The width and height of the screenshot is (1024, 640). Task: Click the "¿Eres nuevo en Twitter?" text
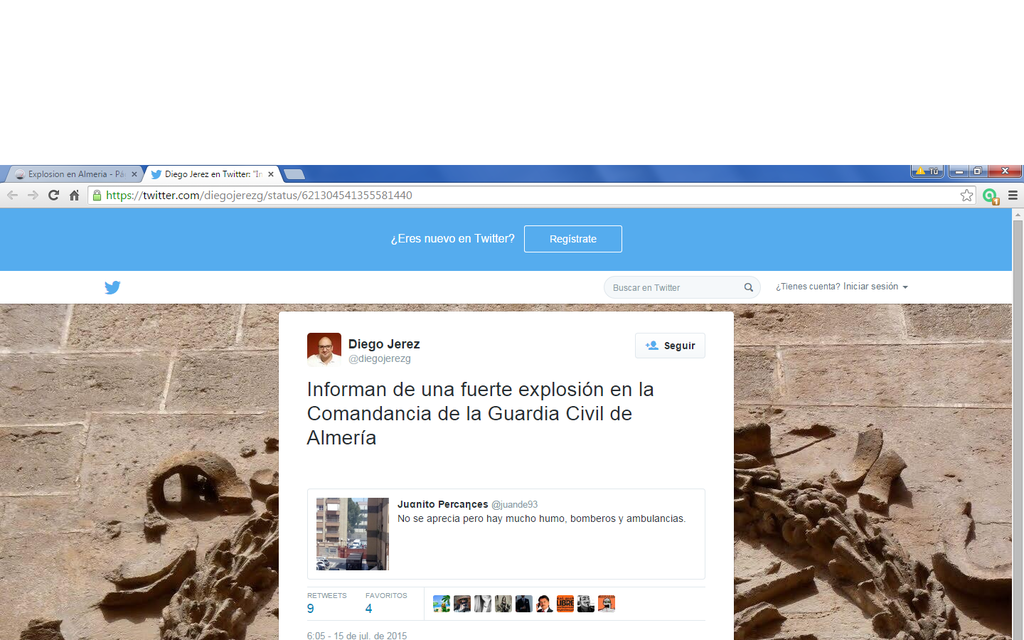click(x=453, y=239)
